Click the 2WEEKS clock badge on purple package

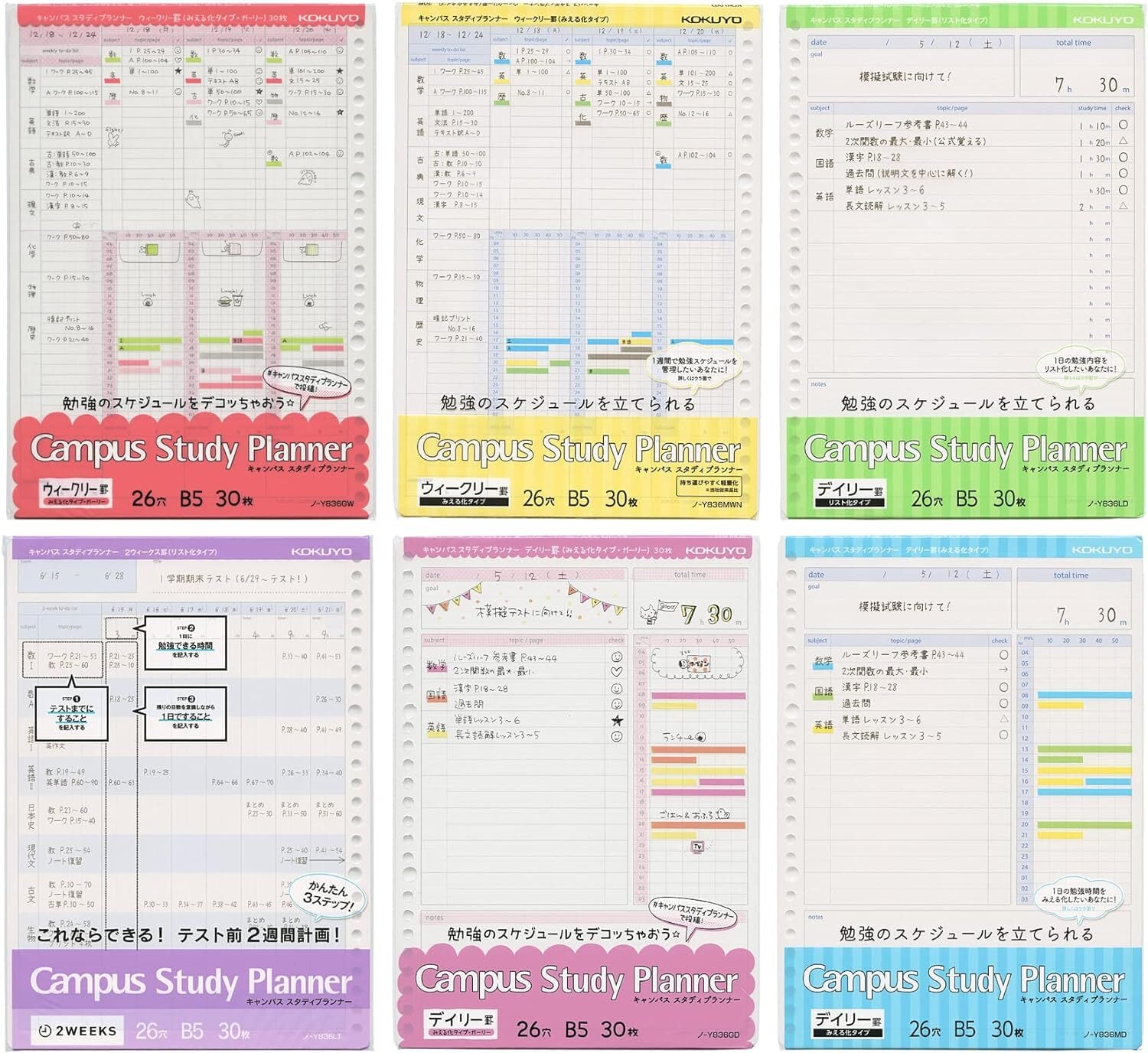[77, 1031]
